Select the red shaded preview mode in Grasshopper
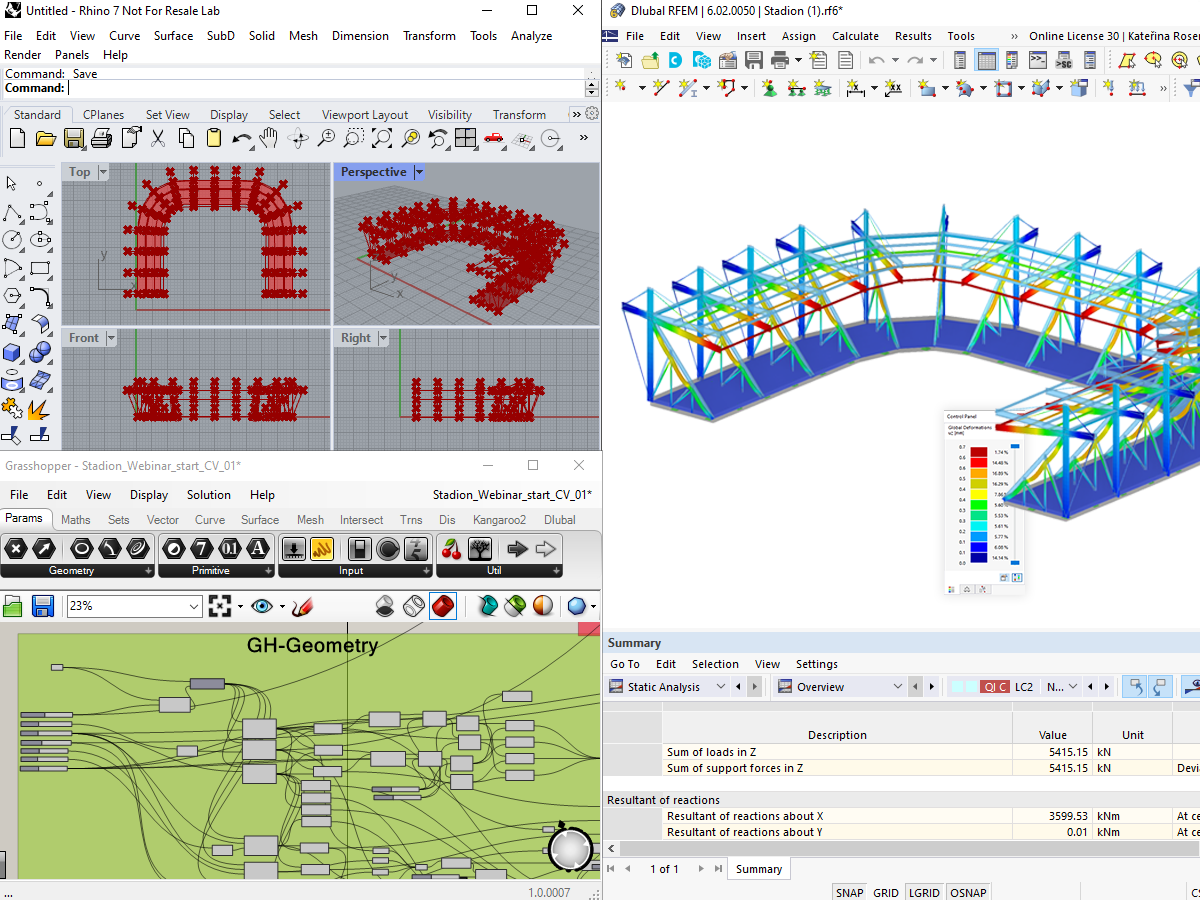This screenshot has width=1200, height=900. pyautogui.click(x=443, y=606)
